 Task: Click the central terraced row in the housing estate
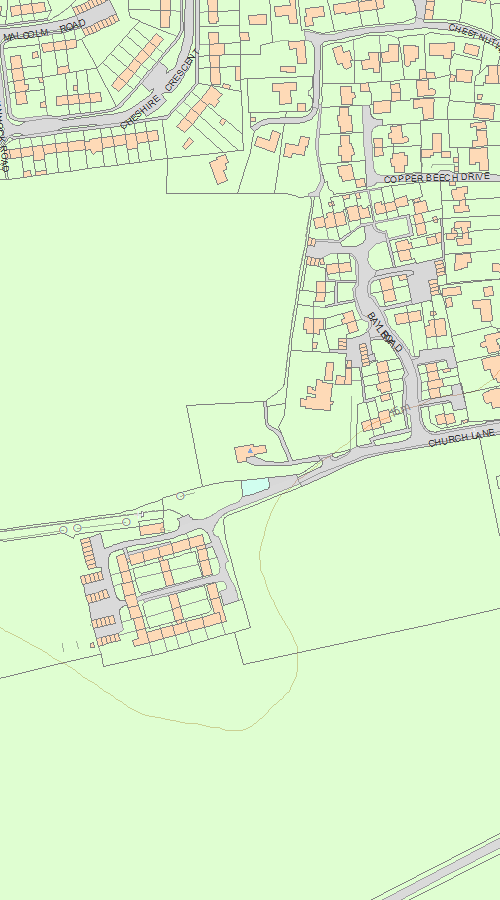point(168,572)
